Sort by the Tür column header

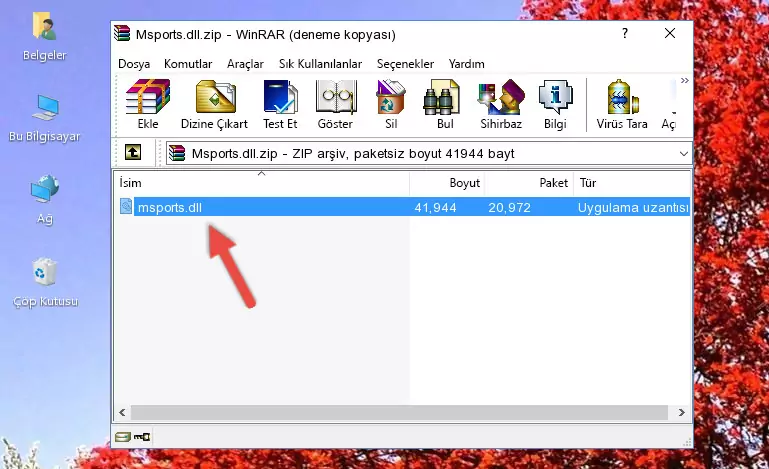[x=632, y=183]
